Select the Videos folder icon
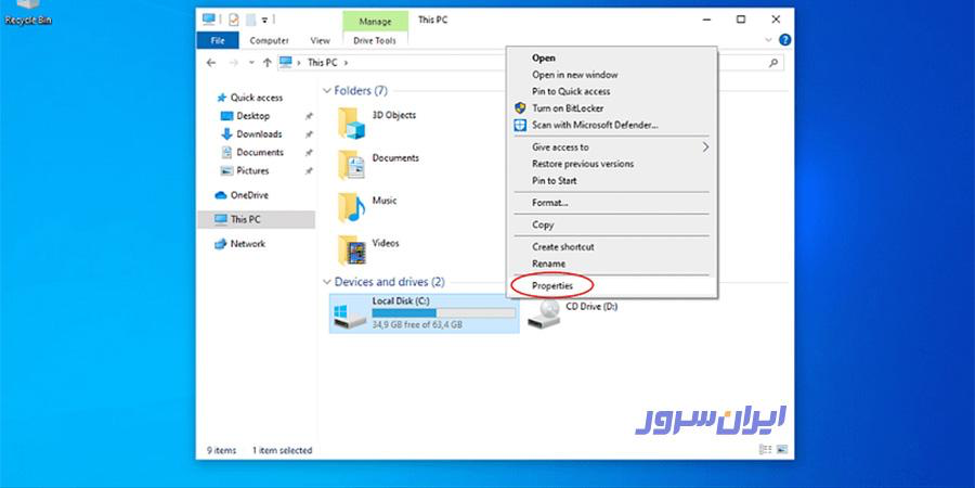 [351, 250]
